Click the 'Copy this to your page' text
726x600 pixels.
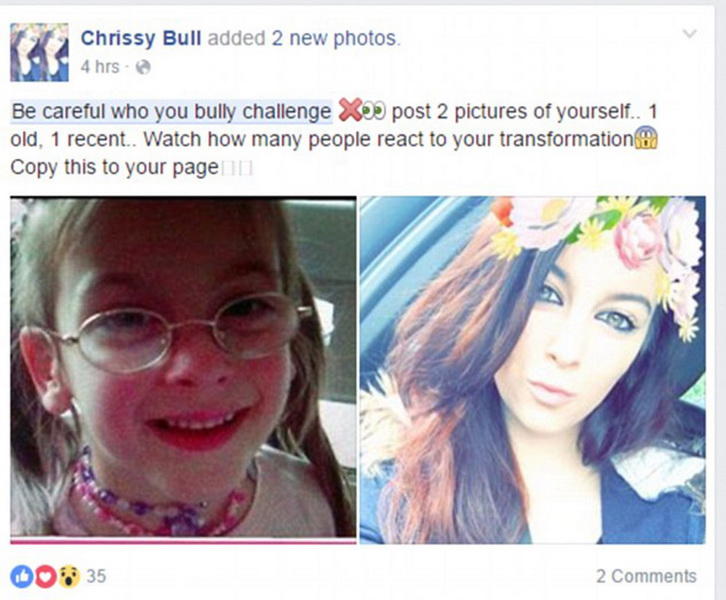tap(114, 168)
